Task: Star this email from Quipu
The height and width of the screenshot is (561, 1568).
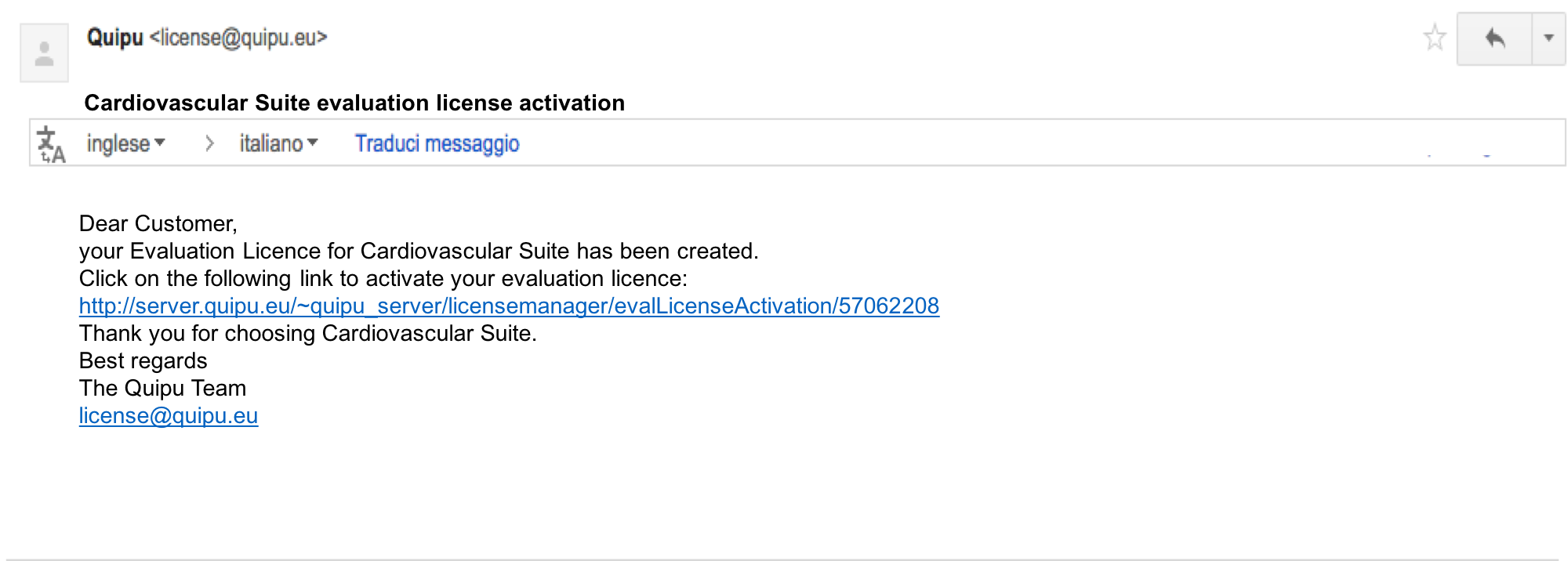Action: (1434, 38)
